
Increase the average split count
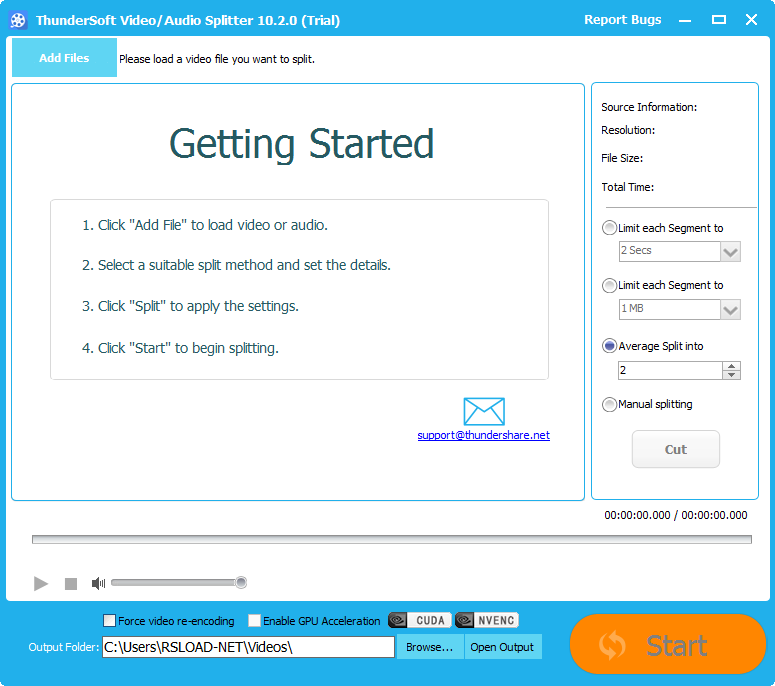[x=732, y=366]
